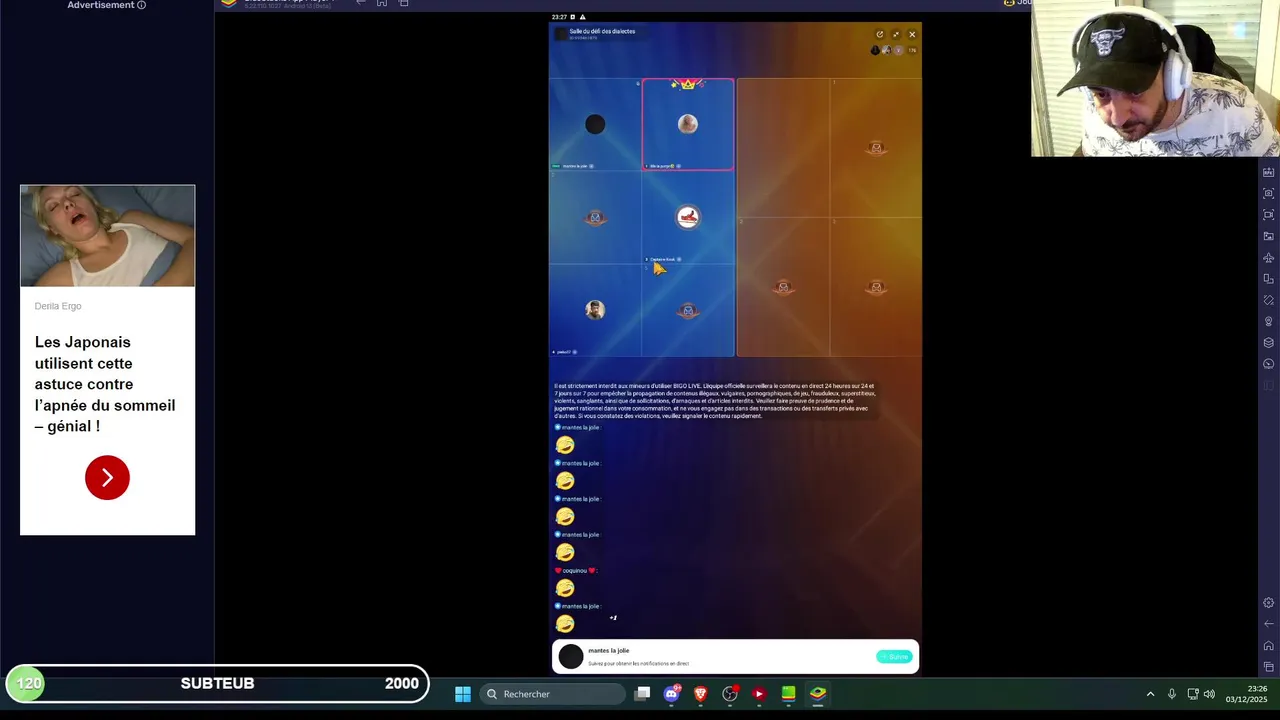
Task: Click the volume speaker icon in the system tray
Action: pos(1209,694)
